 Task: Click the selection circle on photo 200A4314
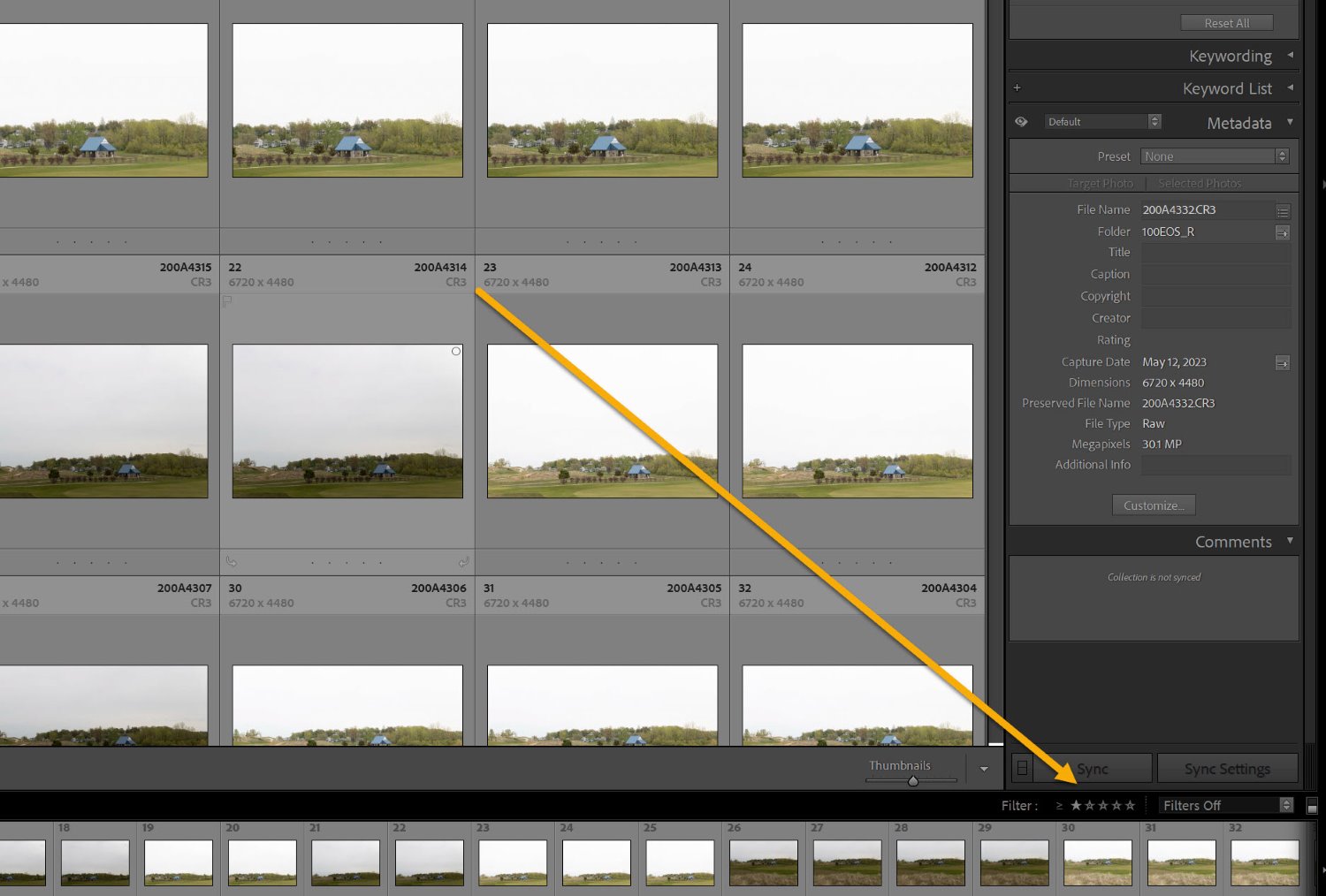click(456, 351)
